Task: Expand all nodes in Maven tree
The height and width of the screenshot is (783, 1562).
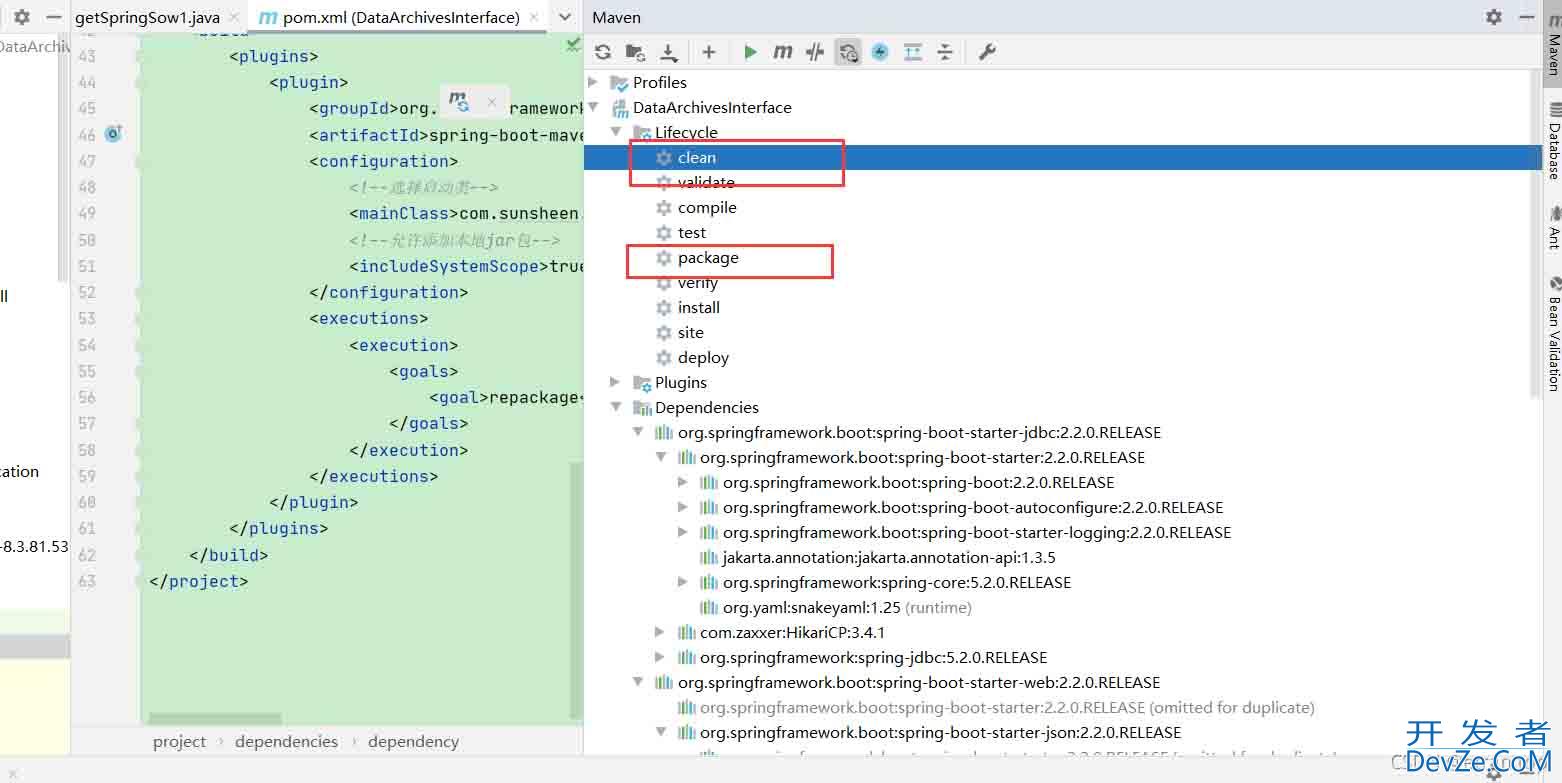Action: coord(913,52)
